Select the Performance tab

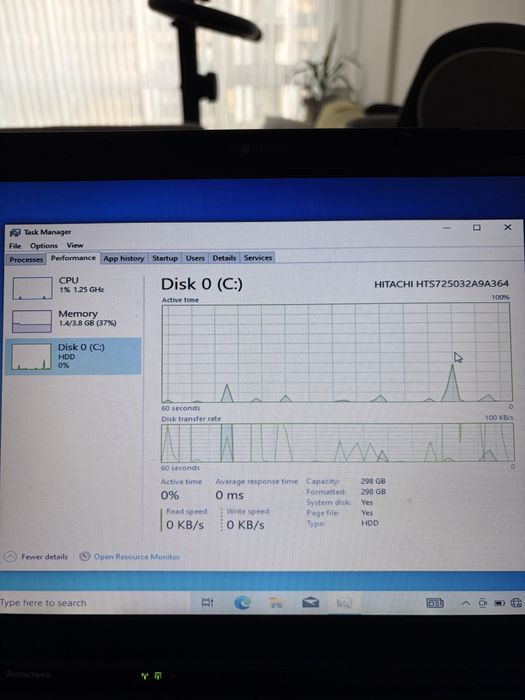73,258
